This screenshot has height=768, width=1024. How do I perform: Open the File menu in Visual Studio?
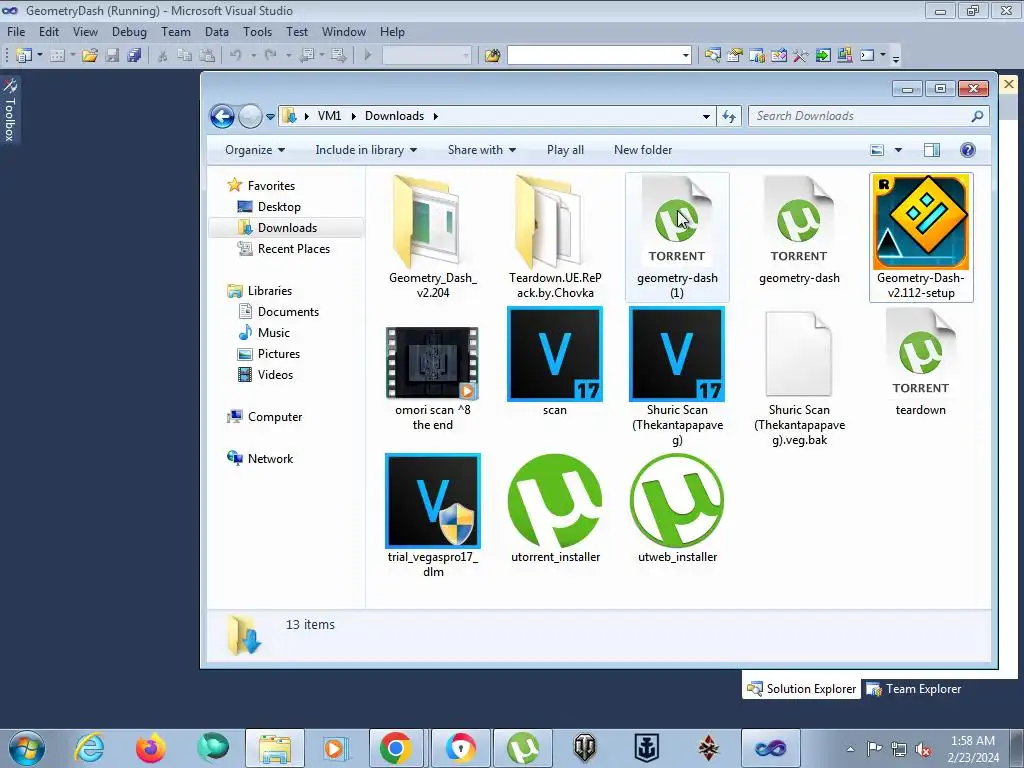click(16, 32)
